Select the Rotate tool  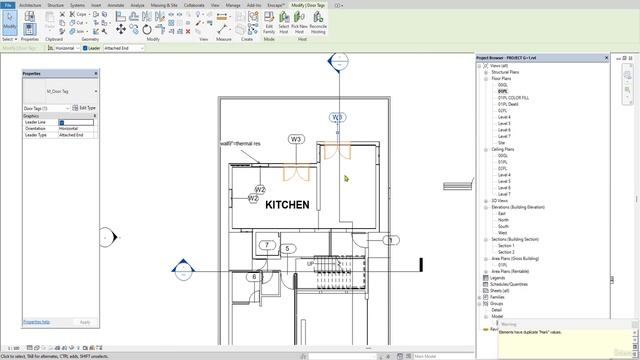pos(147,29)
